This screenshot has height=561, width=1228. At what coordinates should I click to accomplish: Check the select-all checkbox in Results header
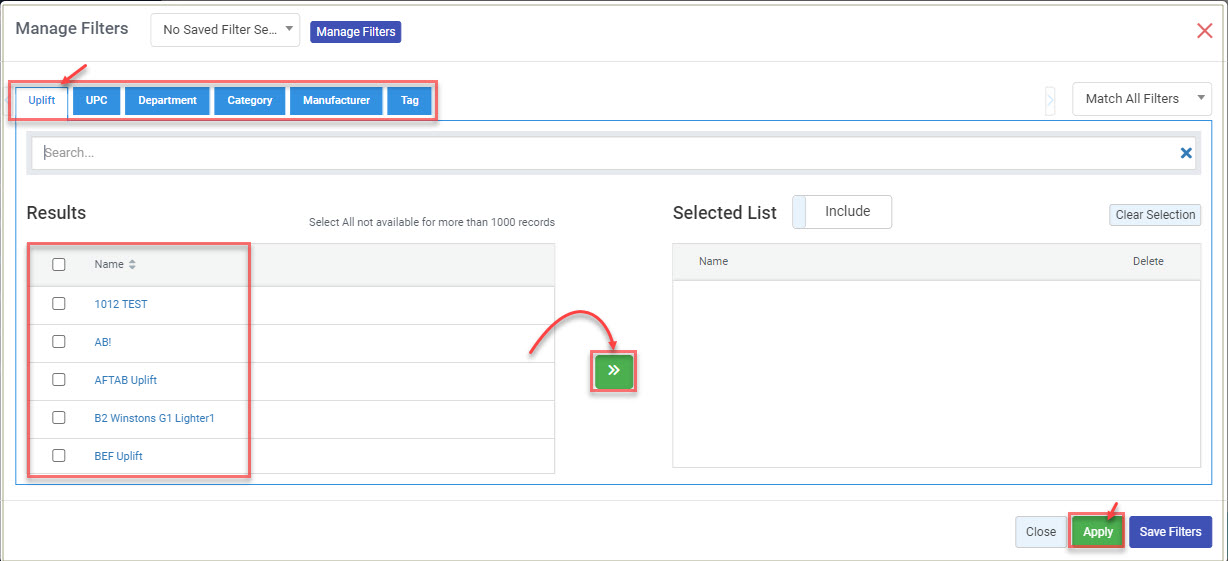click(59, 265)
